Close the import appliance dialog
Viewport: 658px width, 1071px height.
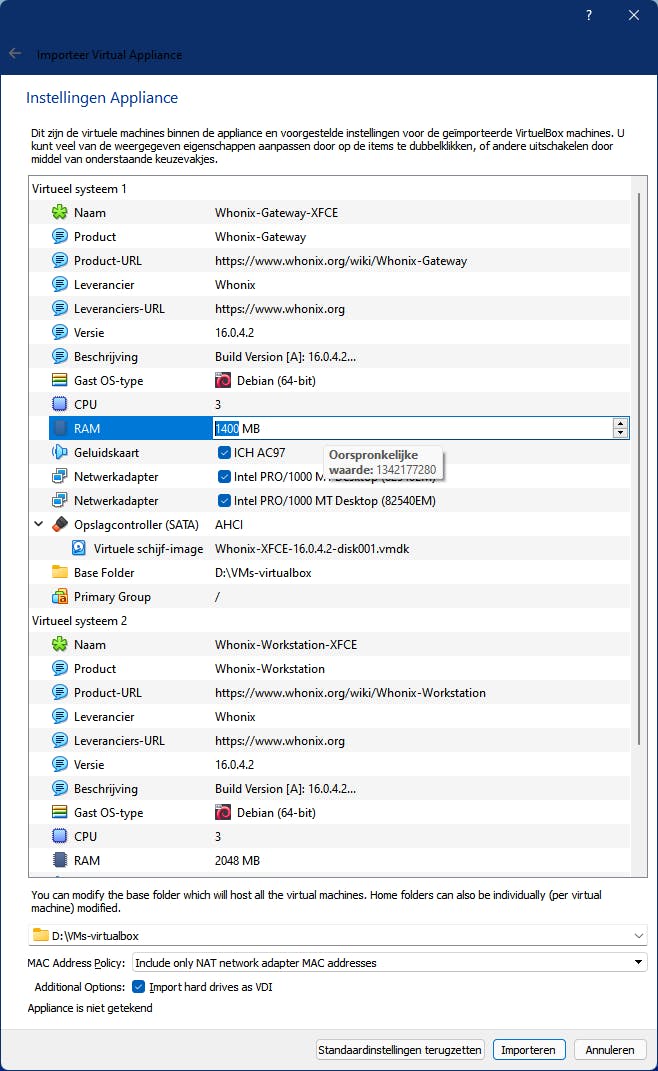pos(634,15)
